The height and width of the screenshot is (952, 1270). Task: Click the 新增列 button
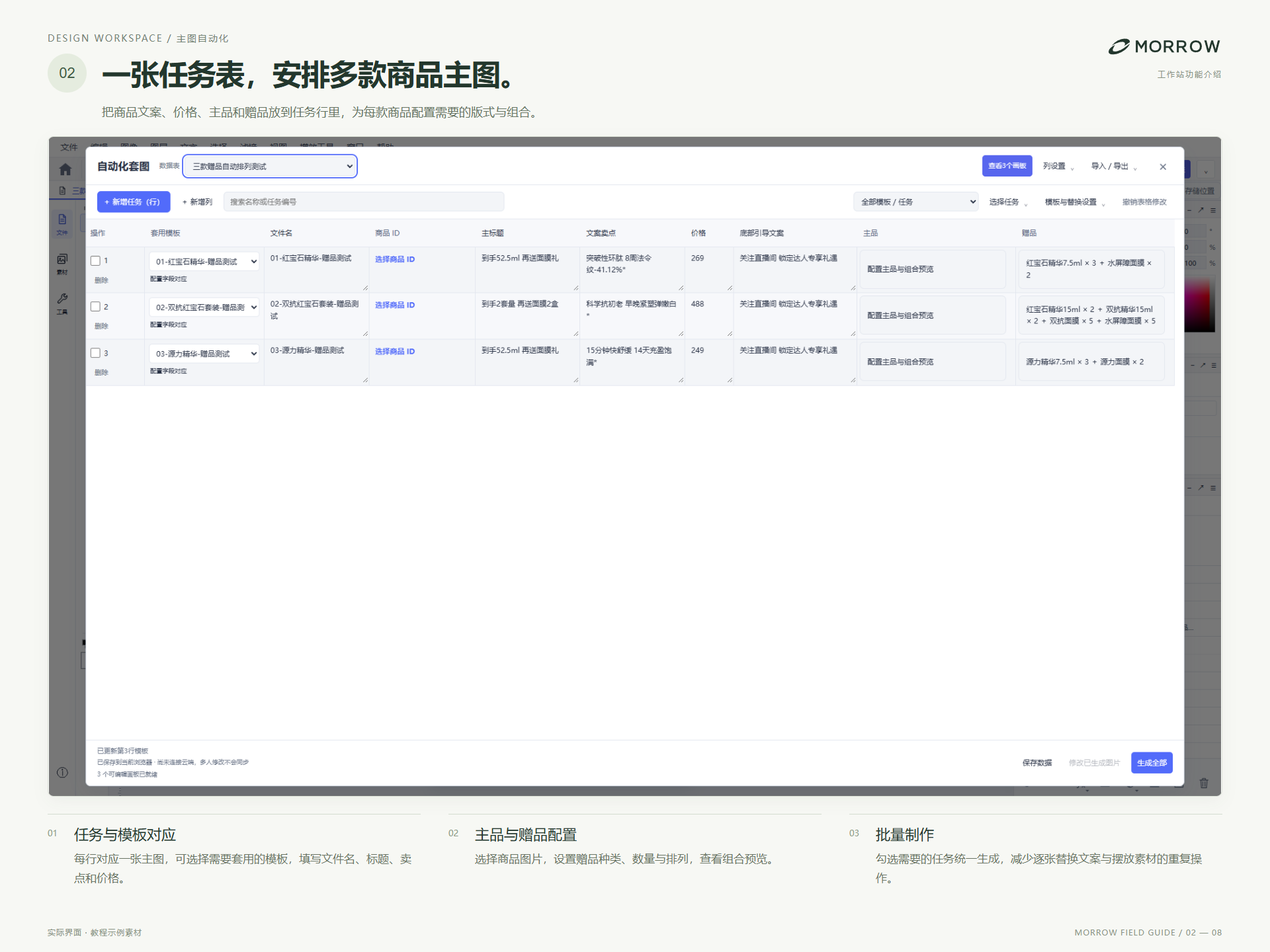click(197, 202)
